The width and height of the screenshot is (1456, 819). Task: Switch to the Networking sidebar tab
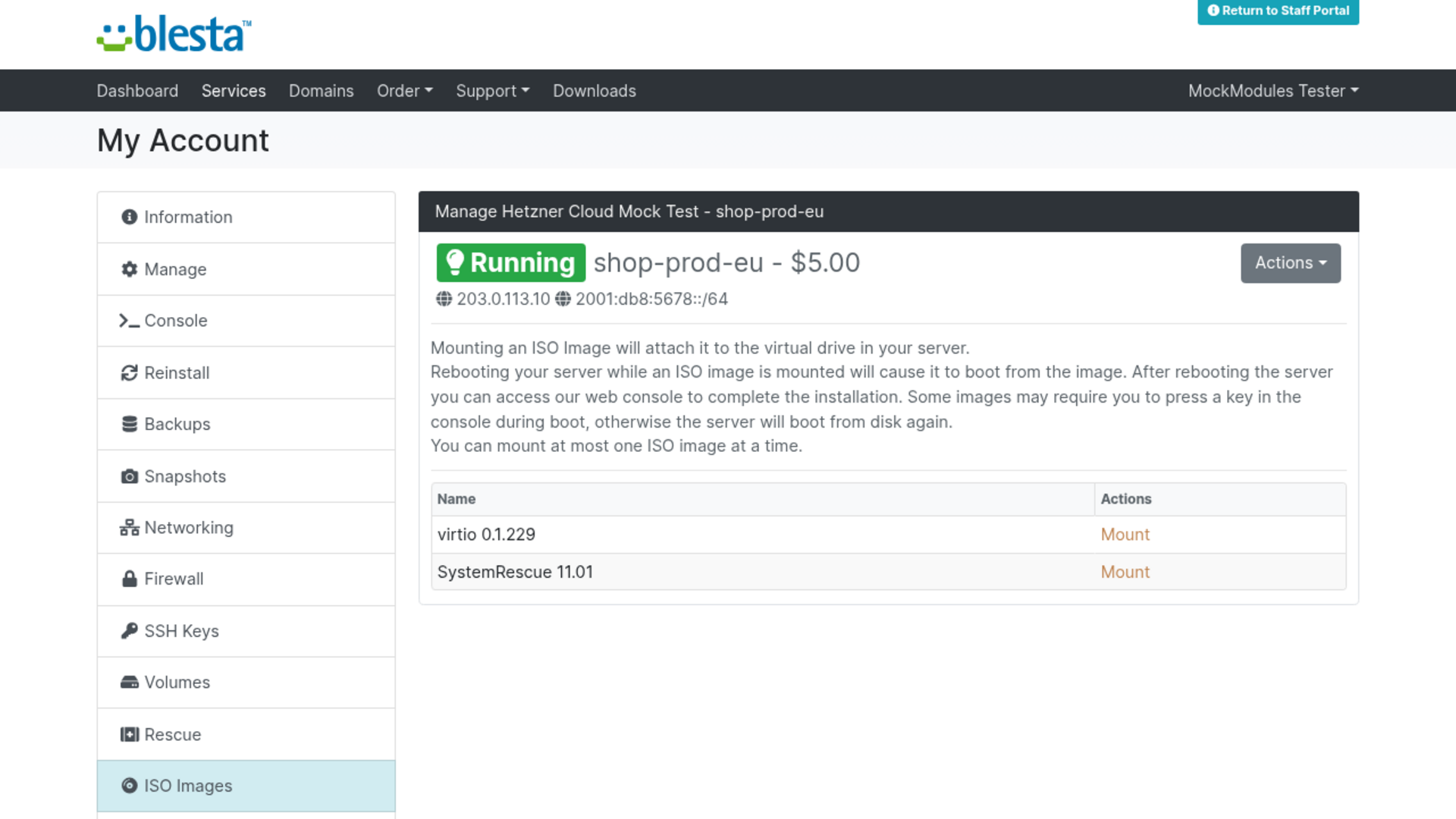[246, 528]
